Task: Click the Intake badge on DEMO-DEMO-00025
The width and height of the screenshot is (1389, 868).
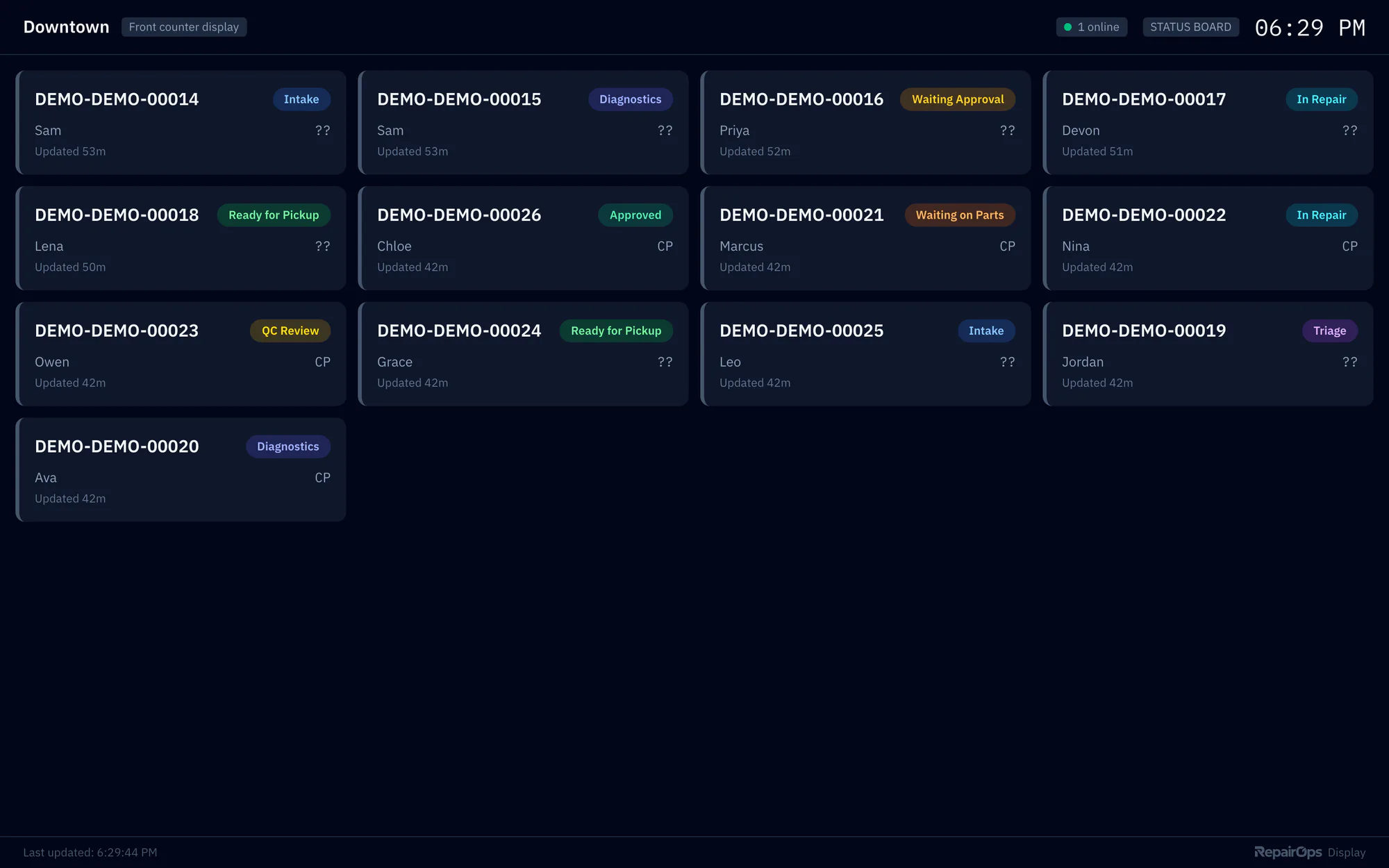Action: coord(986,331)
